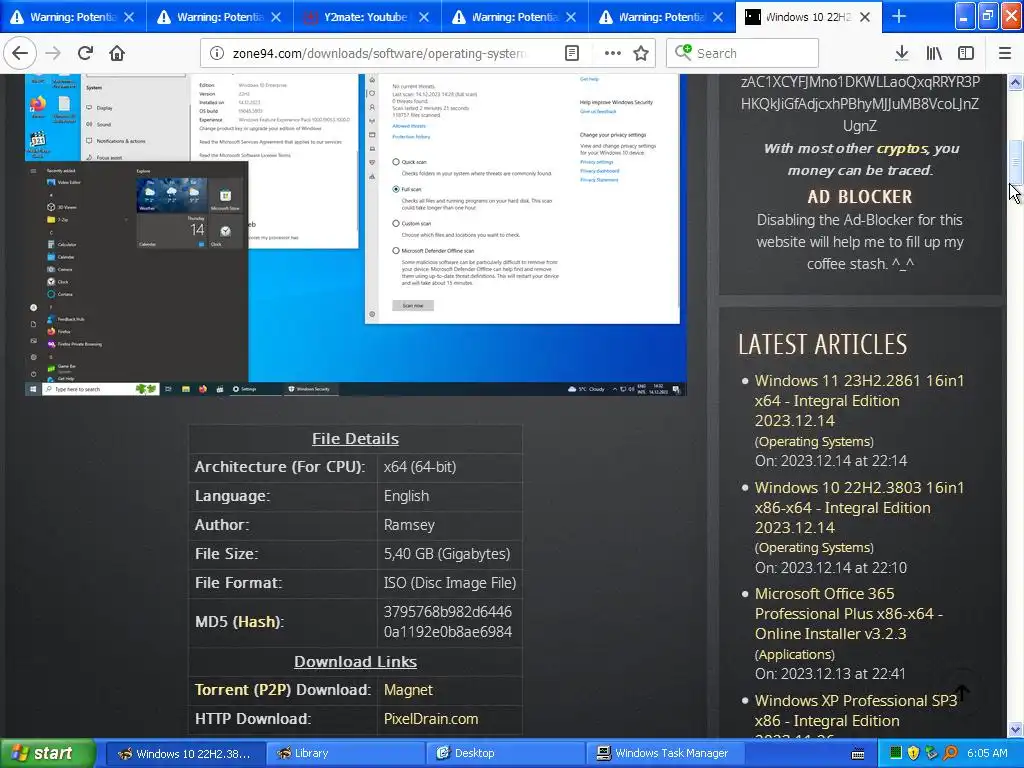This screenshot has height=768, width=1024.
Task: Open page actions three-dot menu
Action: coord(613,53)
